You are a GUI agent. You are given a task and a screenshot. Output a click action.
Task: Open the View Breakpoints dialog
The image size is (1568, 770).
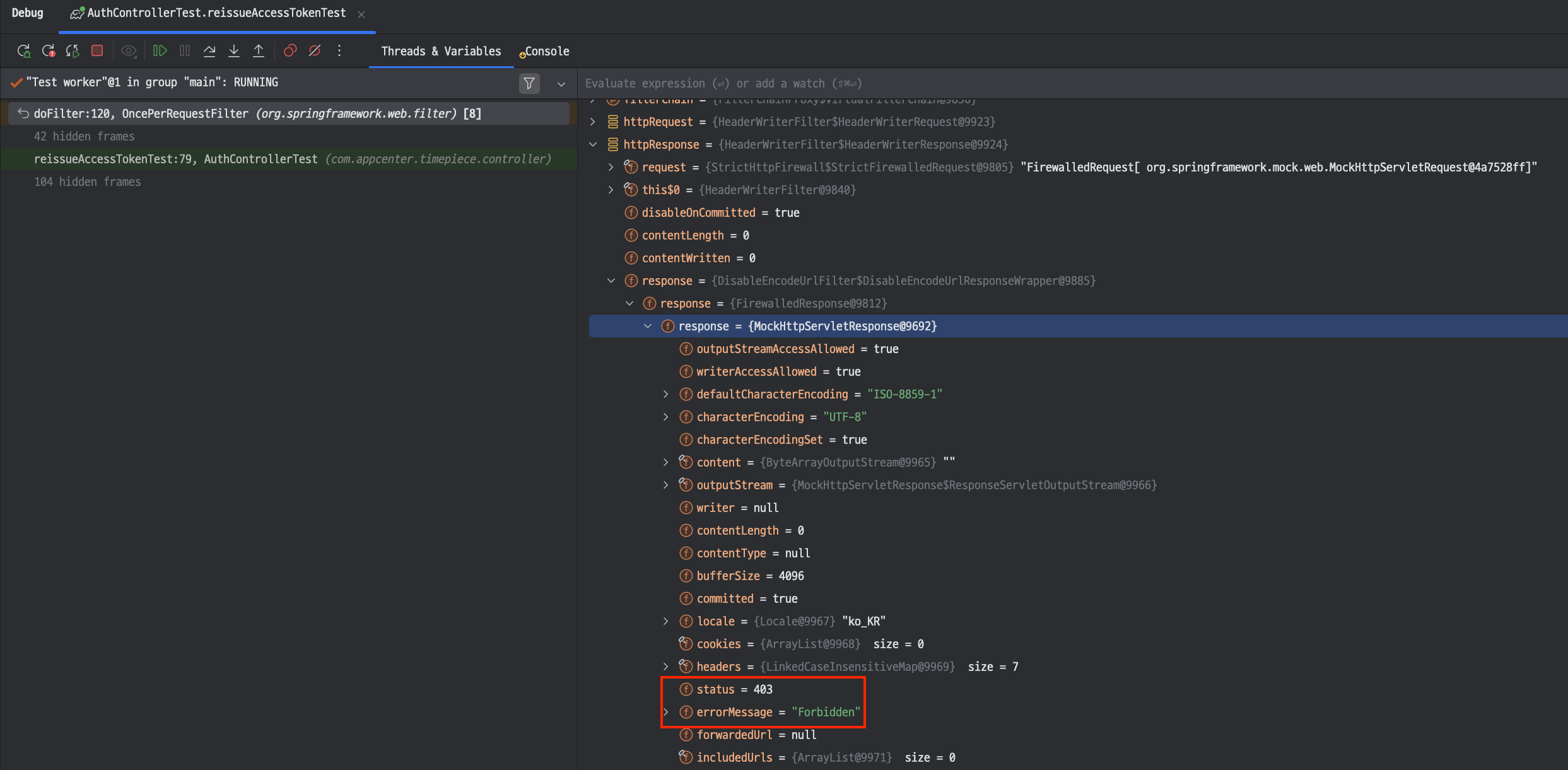point(290,51)
